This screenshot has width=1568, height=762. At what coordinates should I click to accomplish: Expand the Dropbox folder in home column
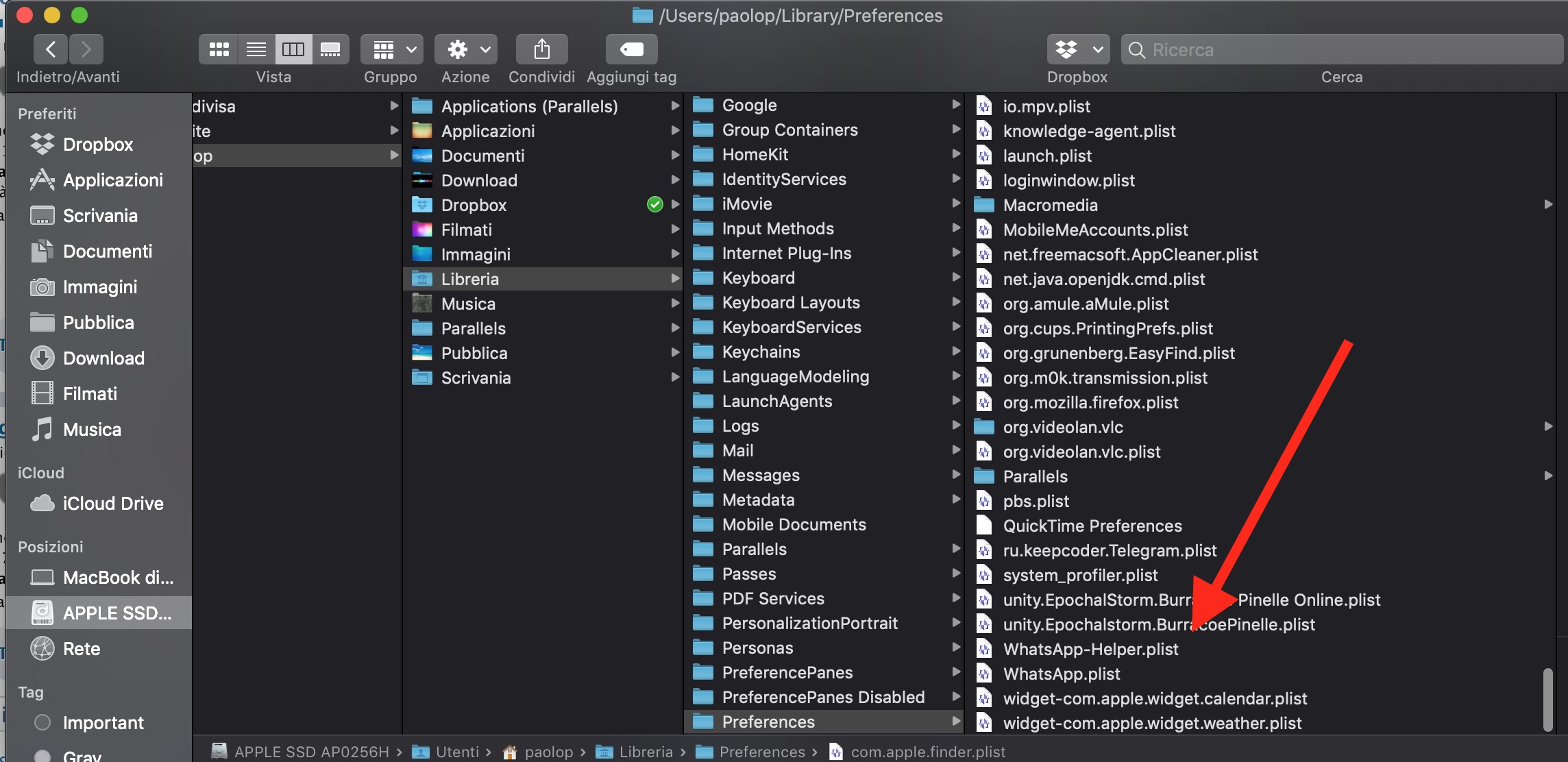pyautogui.click(x=675, y=205)
